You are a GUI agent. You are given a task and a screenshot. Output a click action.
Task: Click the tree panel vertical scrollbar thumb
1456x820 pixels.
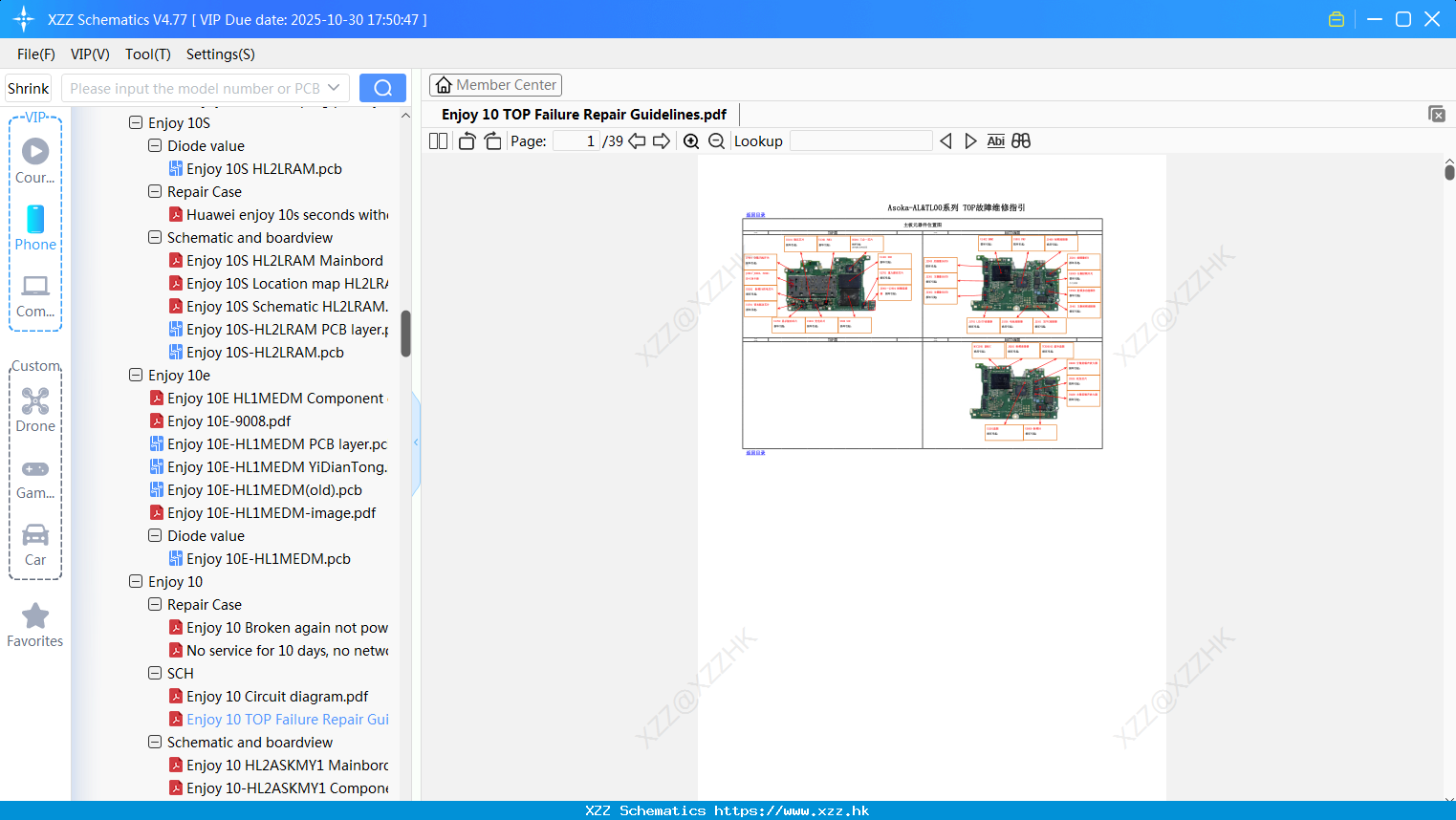pyautogui.click(x=405, y=334)
